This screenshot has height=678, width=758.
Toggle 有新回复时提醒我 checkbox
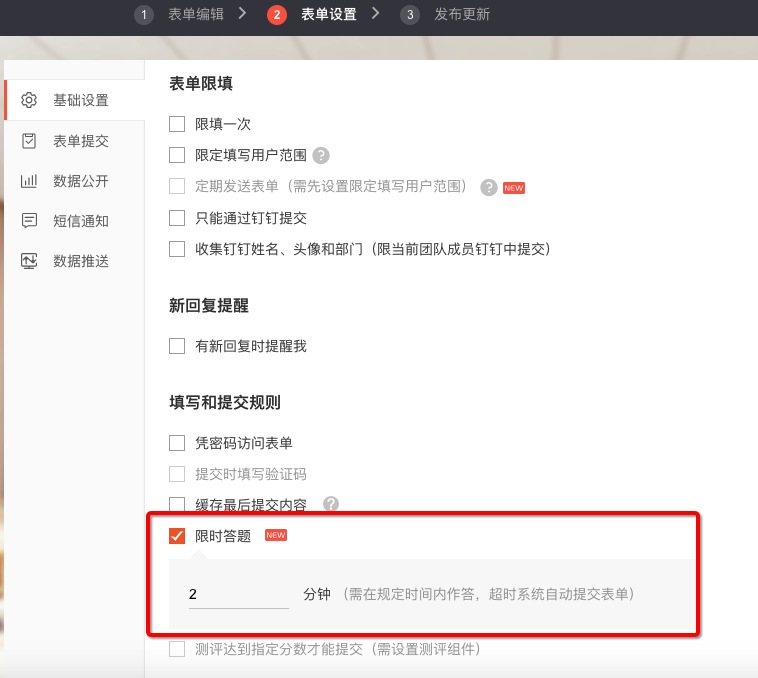click(177, 346)
